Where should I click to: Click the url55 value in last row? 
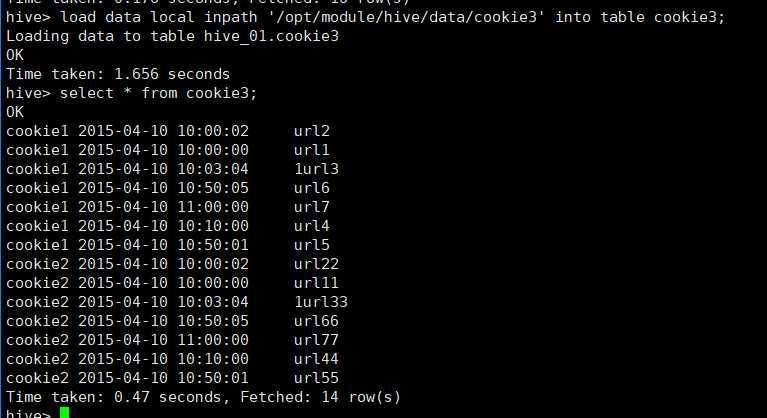pos(316,378)
